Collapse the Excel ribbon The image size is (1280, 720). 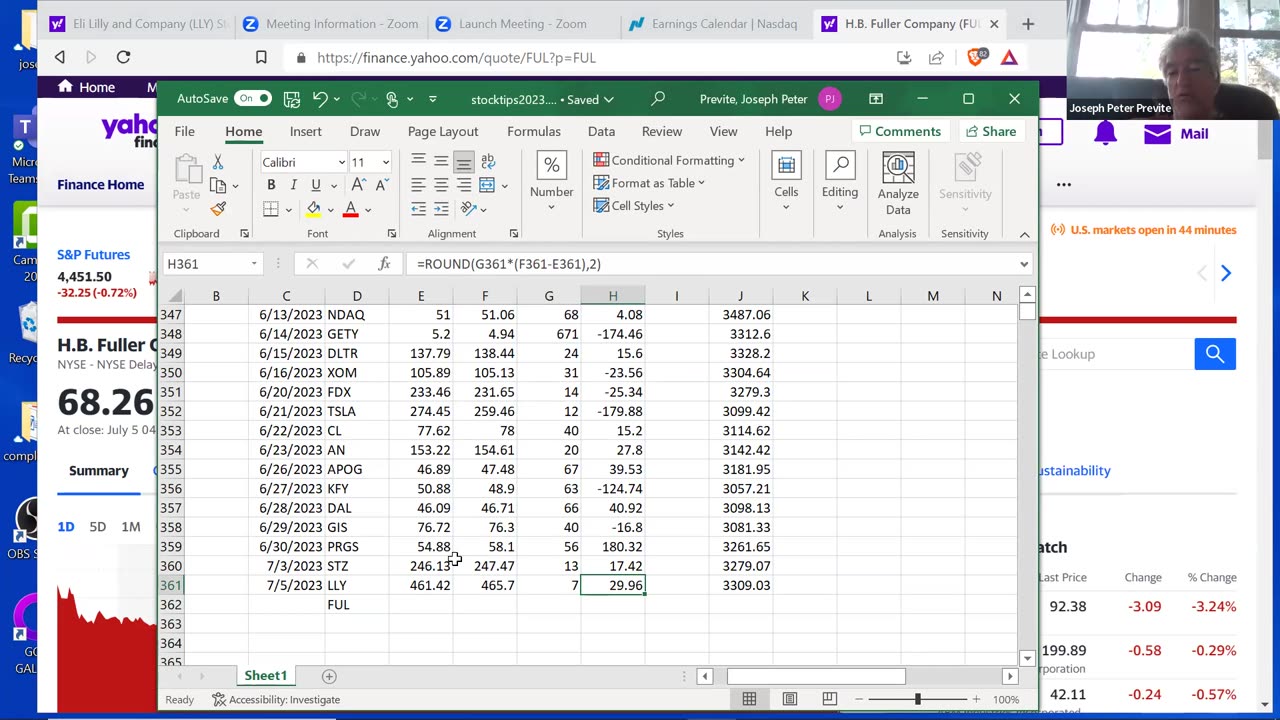(1024, 234)
